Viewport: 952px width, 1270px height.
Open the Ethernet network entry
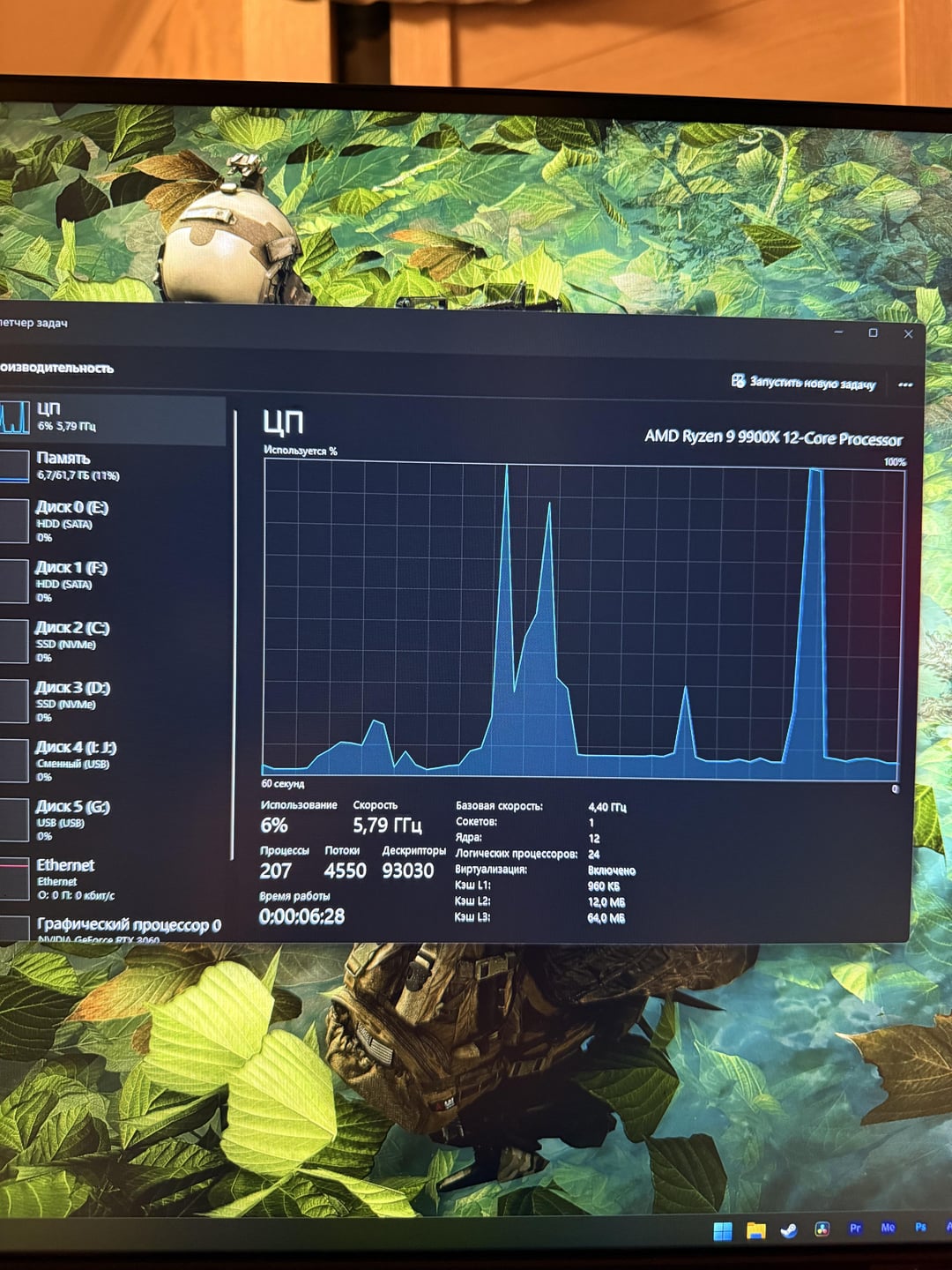click(x=113, y=879)
